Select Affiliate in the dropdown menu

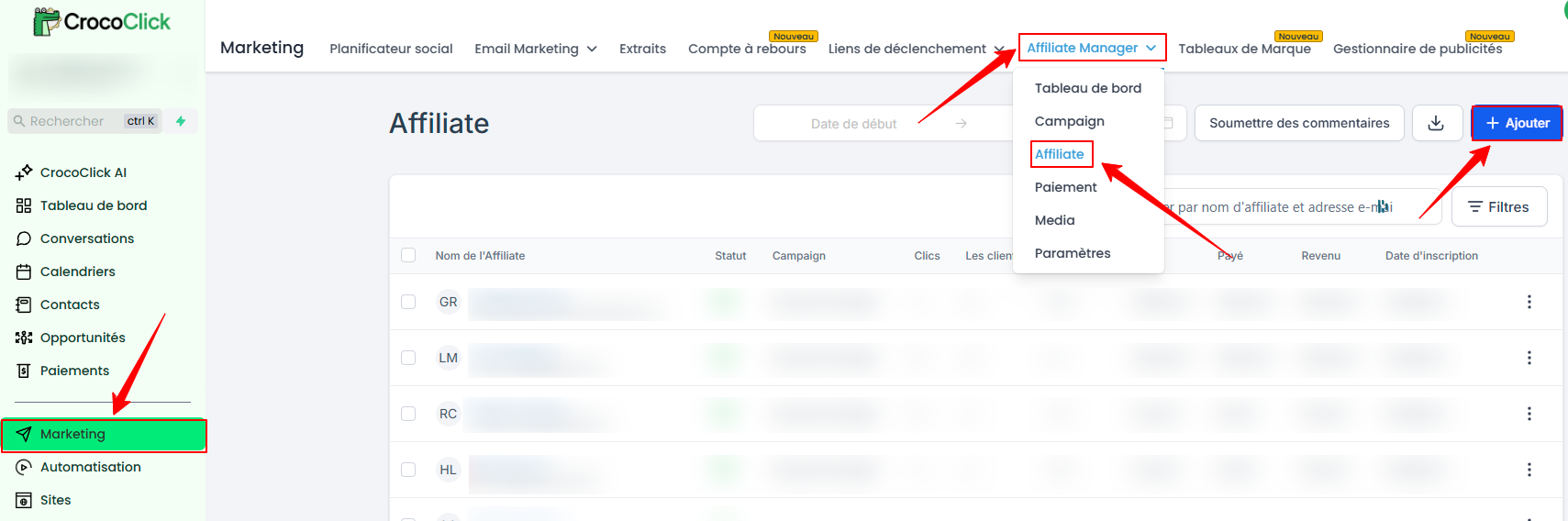pos(1060,154)
